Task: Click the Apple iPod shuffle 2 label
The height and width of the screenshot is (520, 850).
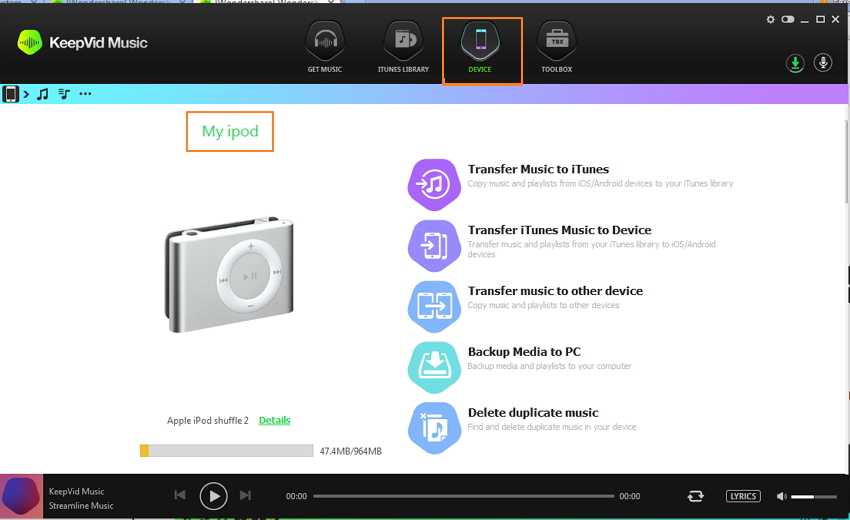Action: pyautogui.click(x=208, y=420)
